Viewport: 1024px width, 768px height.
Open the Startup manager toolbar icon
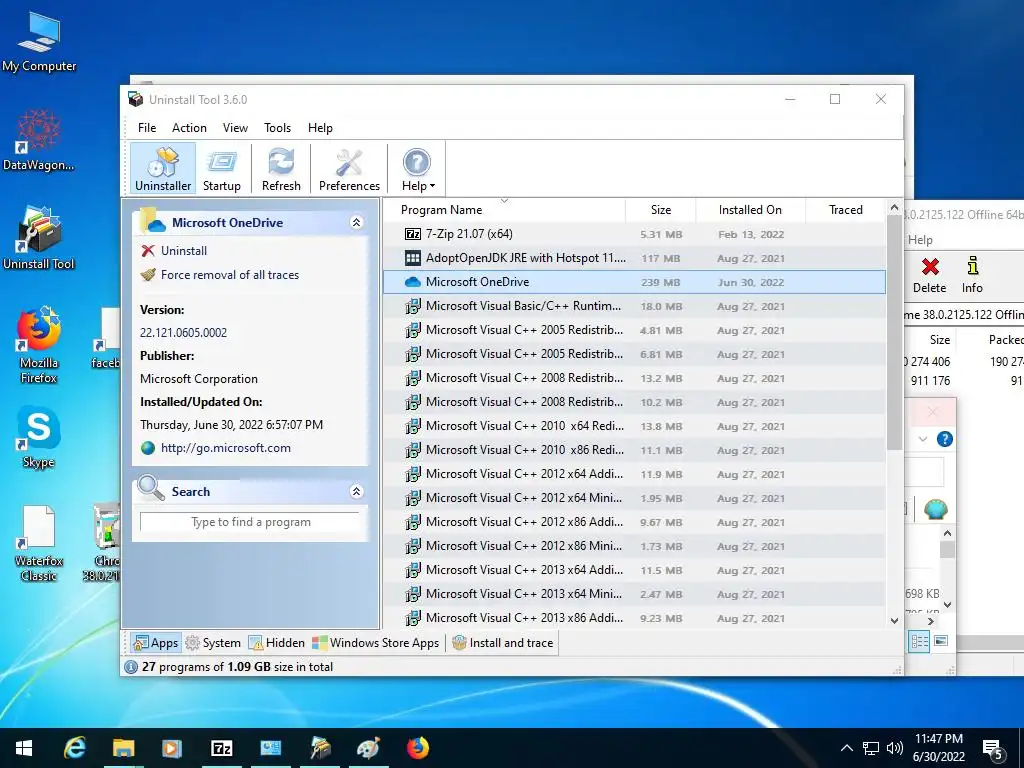[x=221, y=169]
